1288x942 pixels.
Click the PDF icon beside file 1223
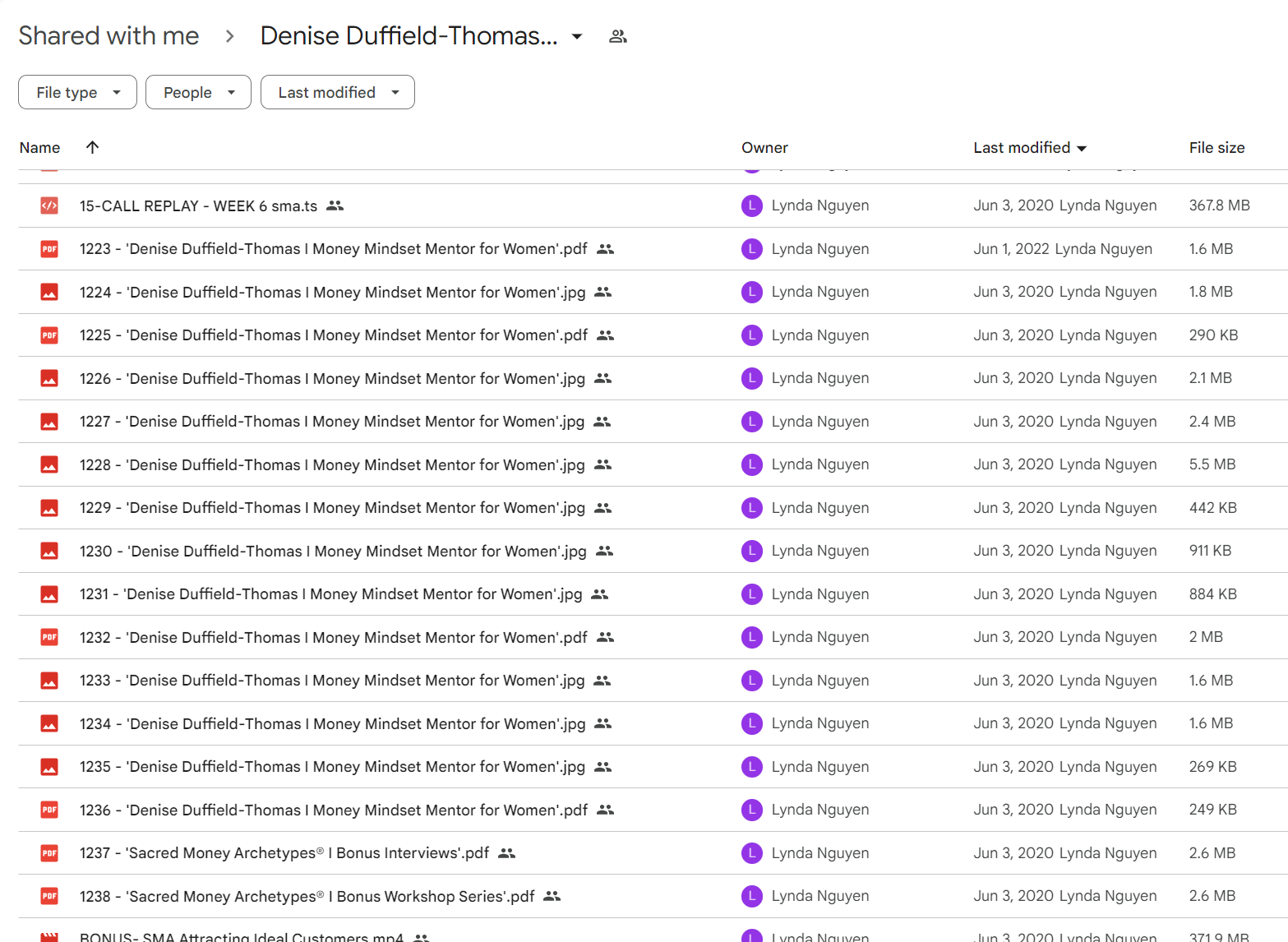click(49, 249)
